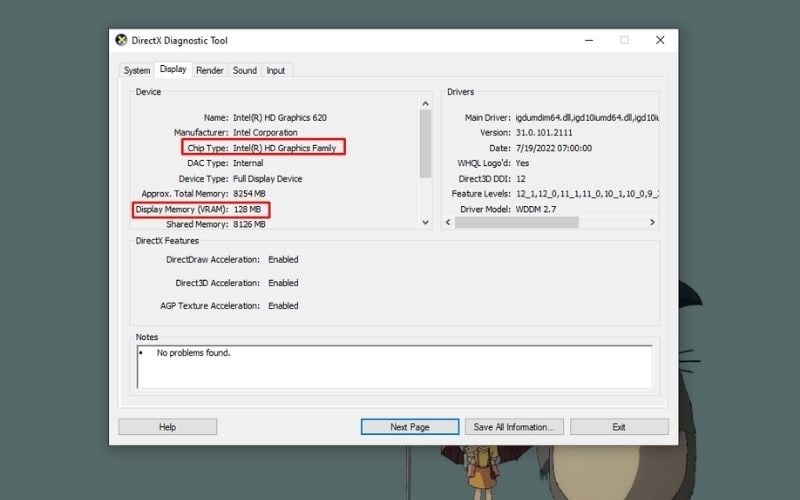Click 'No problems found.' note

click(x=193, y=353)
